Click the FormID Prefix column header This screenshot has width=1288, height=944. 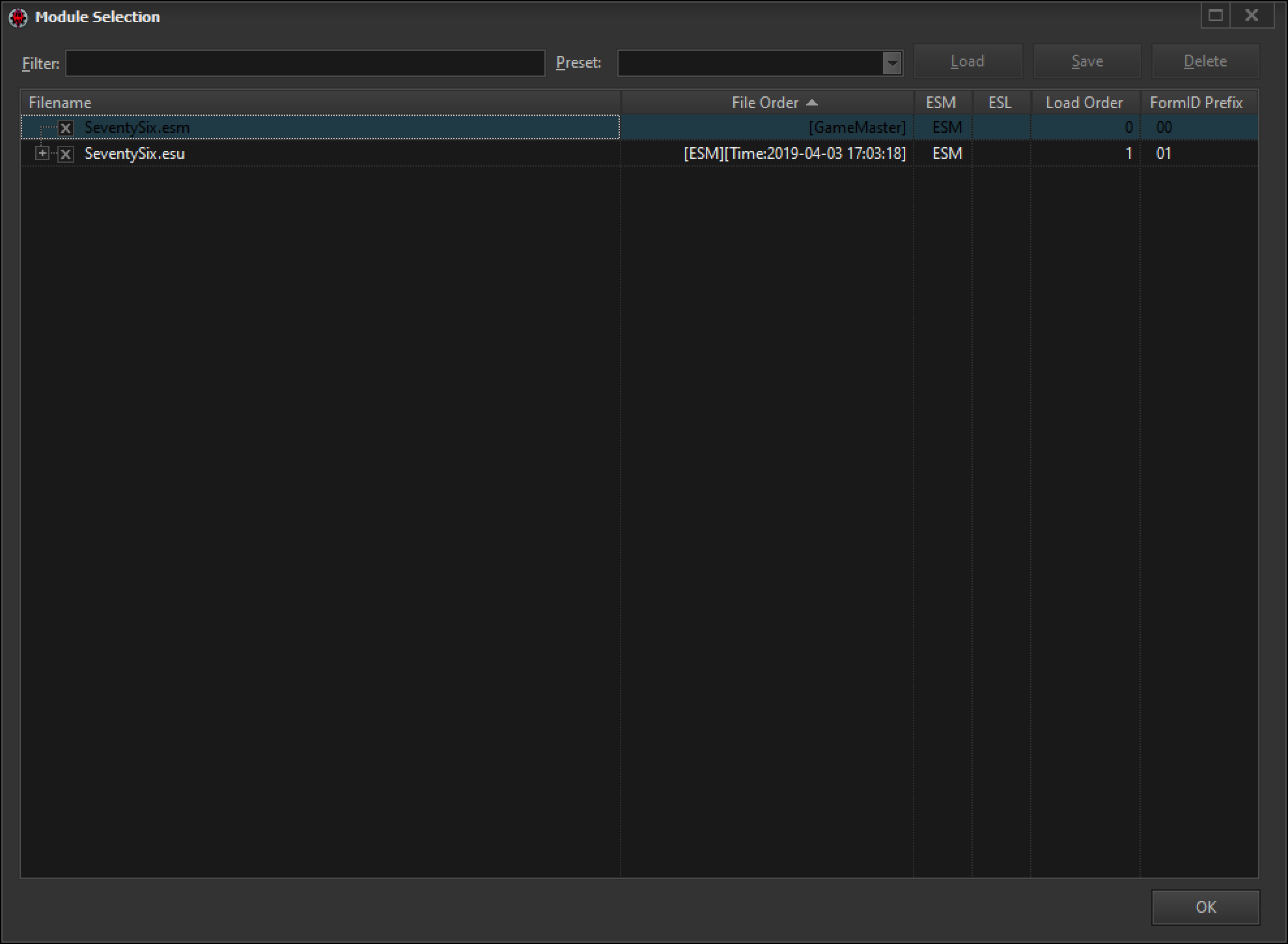pos(1196,103)
